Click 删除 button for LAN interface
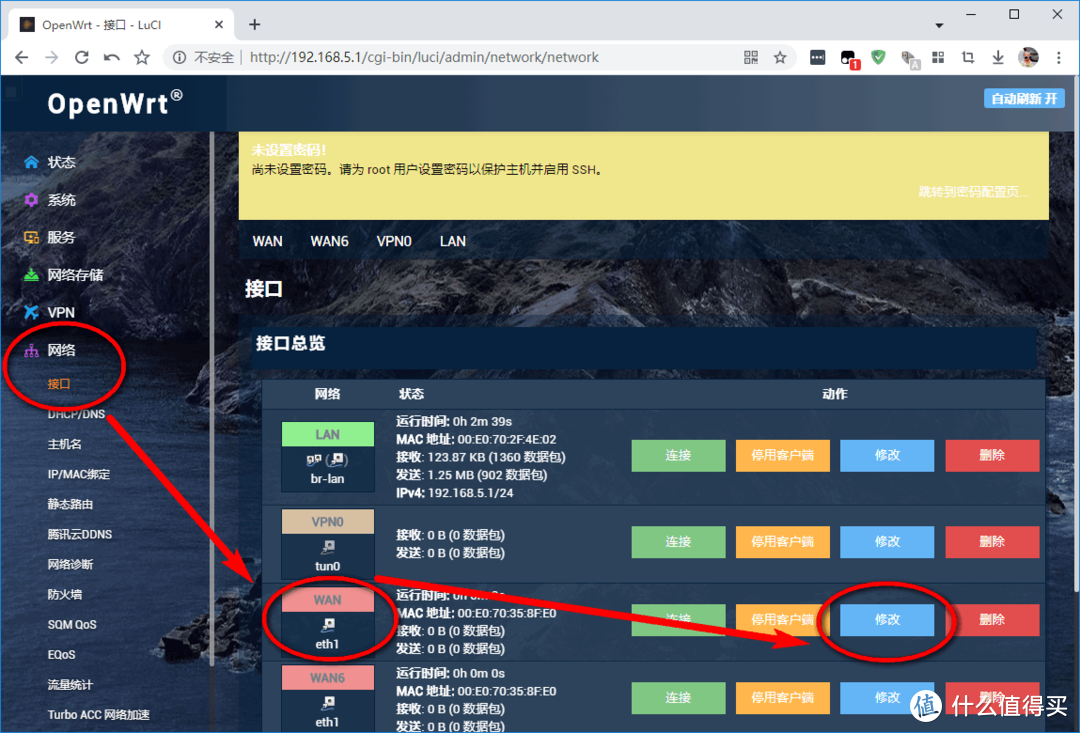 pyautogui.click(x=992, y=455)
